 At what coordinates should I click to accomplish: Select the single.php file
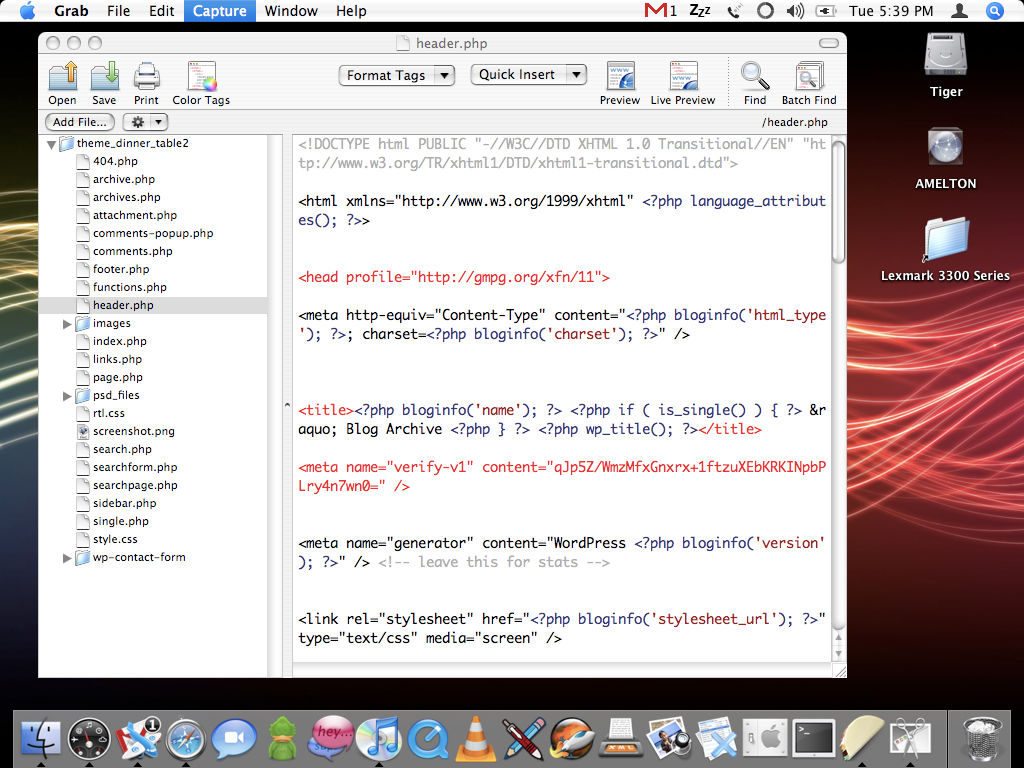[121, 522]
